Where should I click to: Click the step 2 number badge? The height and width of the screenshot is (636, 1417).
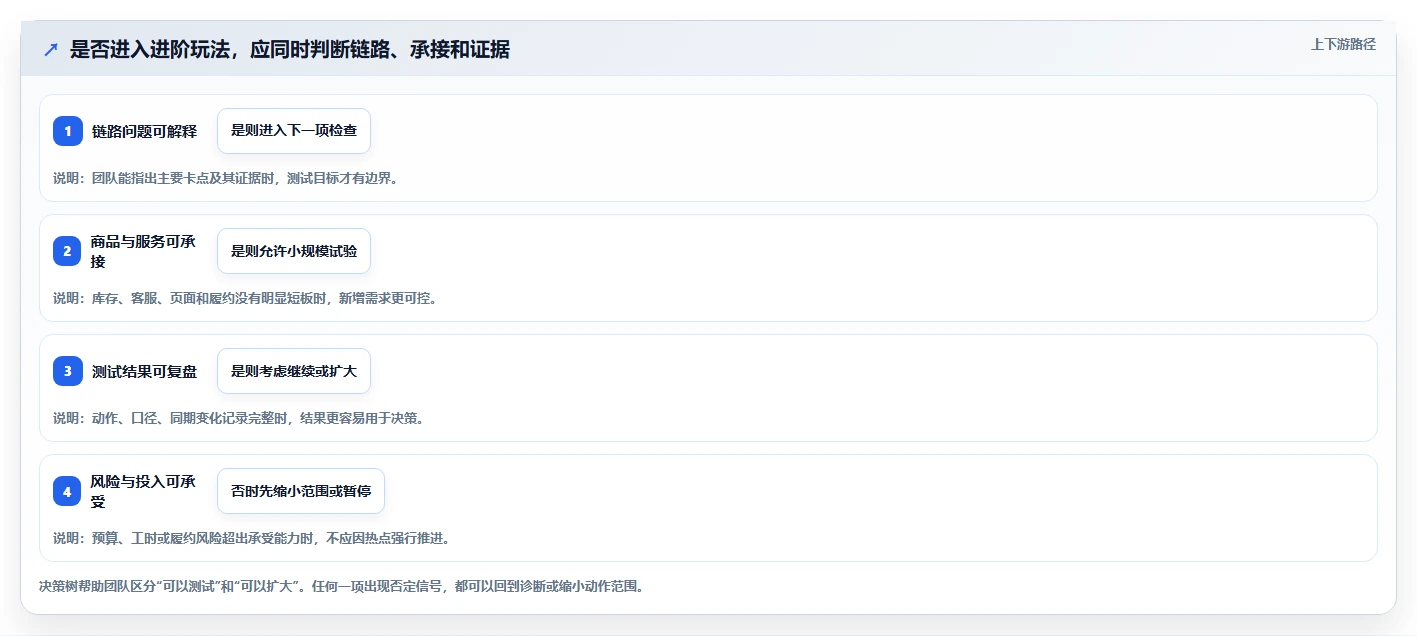click(x=68, y=251)
